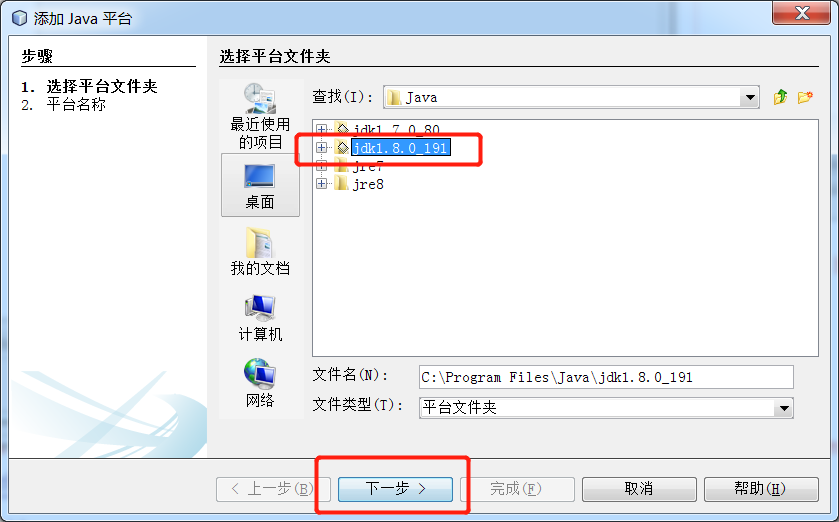
Task: Create a new folder icon
Action: pos(805,97)
